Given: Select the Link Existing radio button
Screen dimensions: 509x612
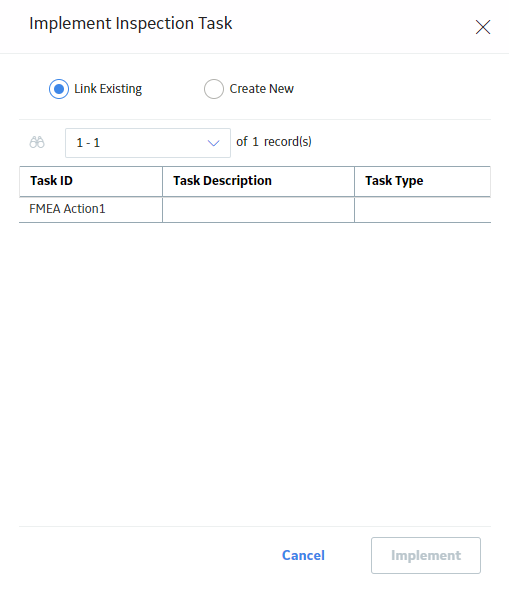Looking at the screenshot, I should [59, 89].
